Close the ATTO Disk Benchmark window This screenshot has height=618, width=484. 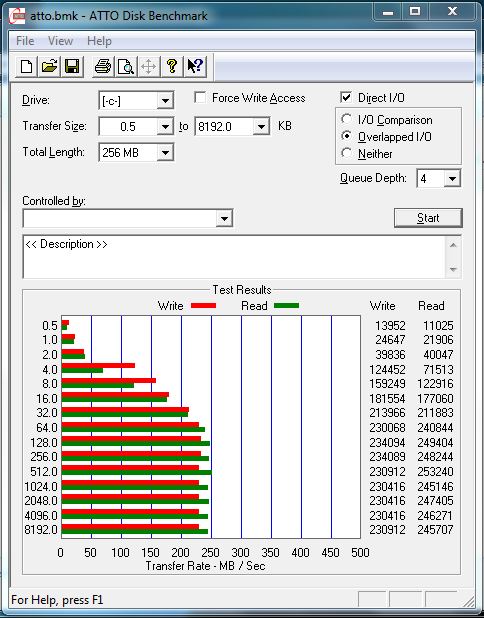click(x=452, y=12)
